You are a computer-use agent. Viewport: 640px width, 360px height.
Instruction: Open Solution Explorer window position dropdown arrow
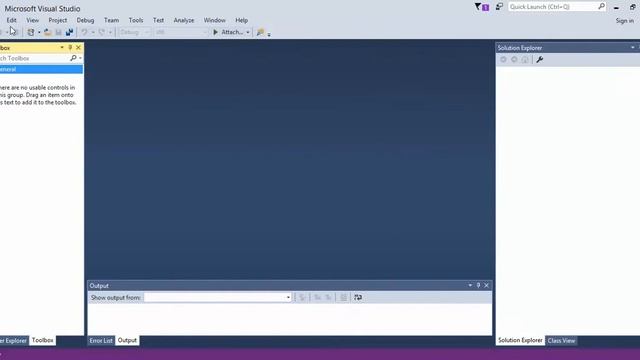[633, 48]
